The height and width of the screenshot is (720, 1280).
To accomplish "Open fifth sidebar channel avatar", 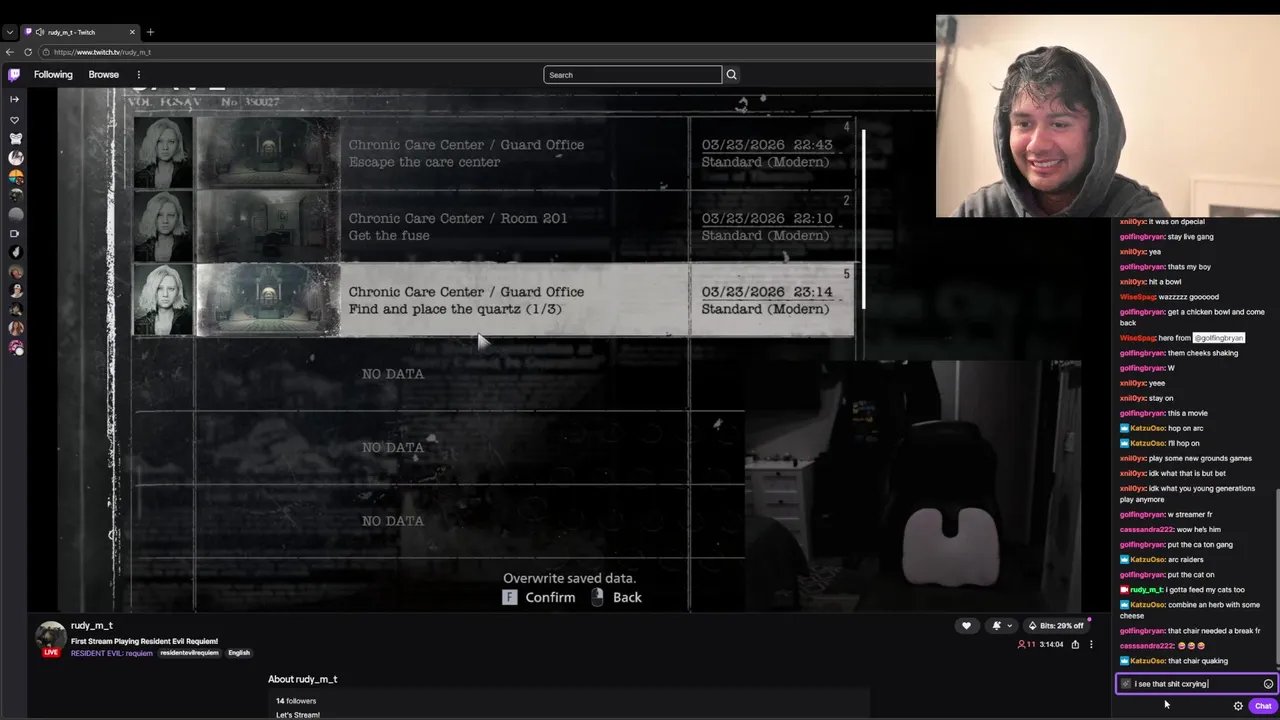I will click(15, 214).
